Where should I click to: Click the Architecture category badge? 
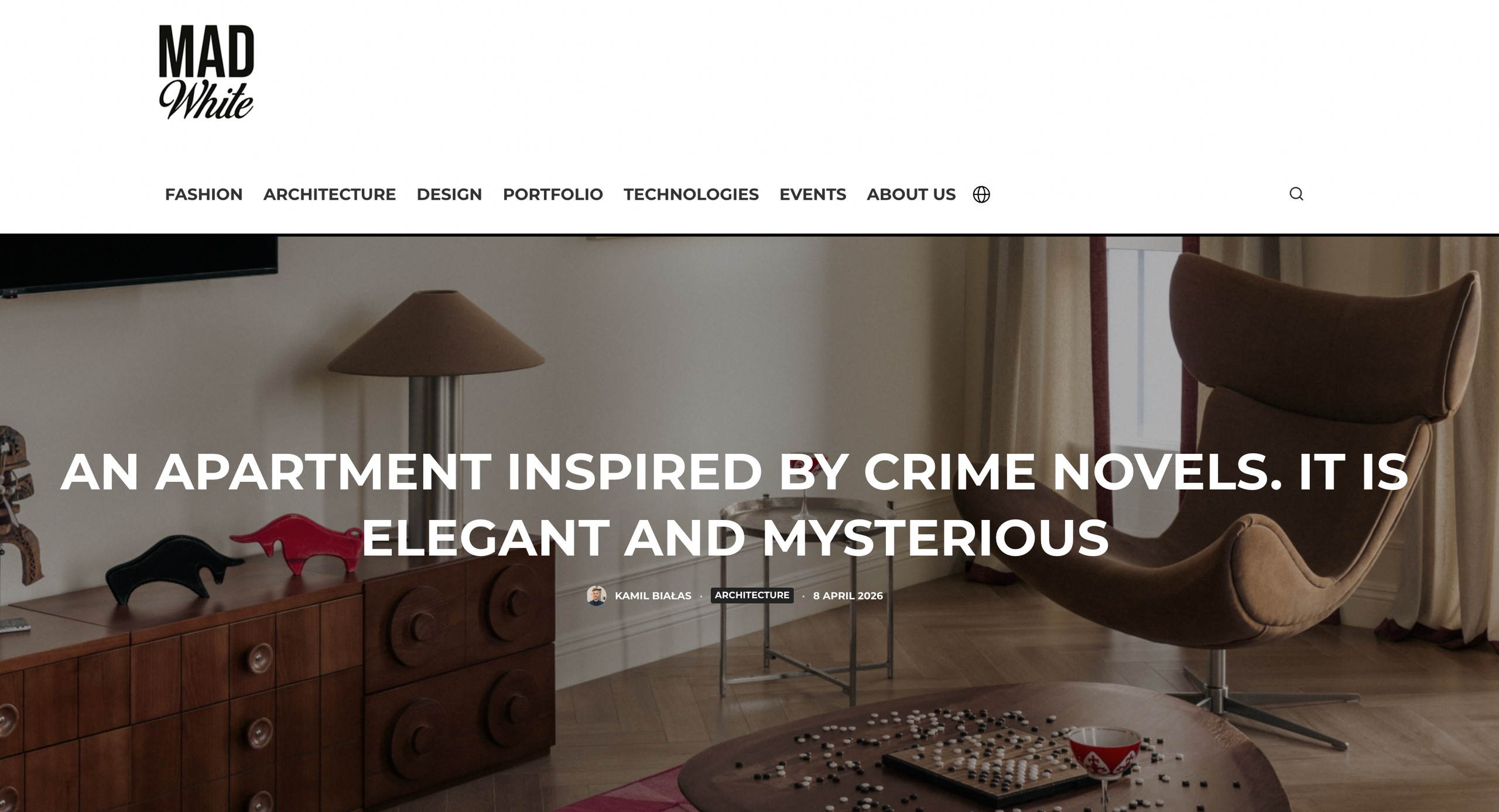click(x=752, y=595)
